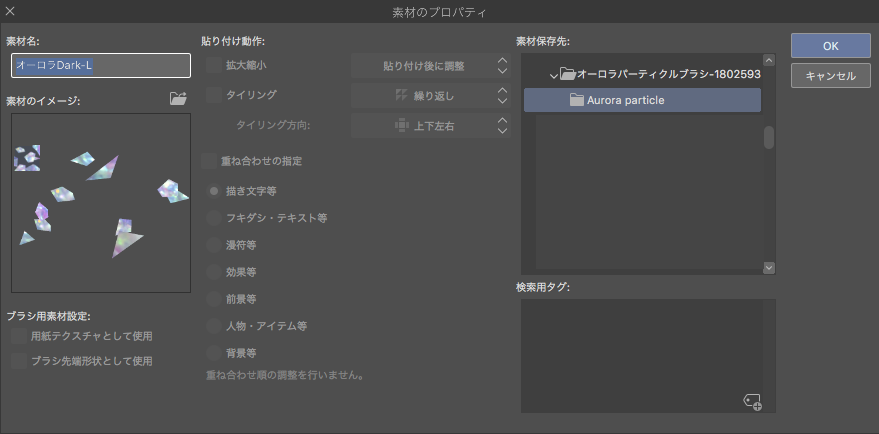879x434 pixels.
Task: Check ブラシ先端形状として使用
Action: [x=19, y=361]
